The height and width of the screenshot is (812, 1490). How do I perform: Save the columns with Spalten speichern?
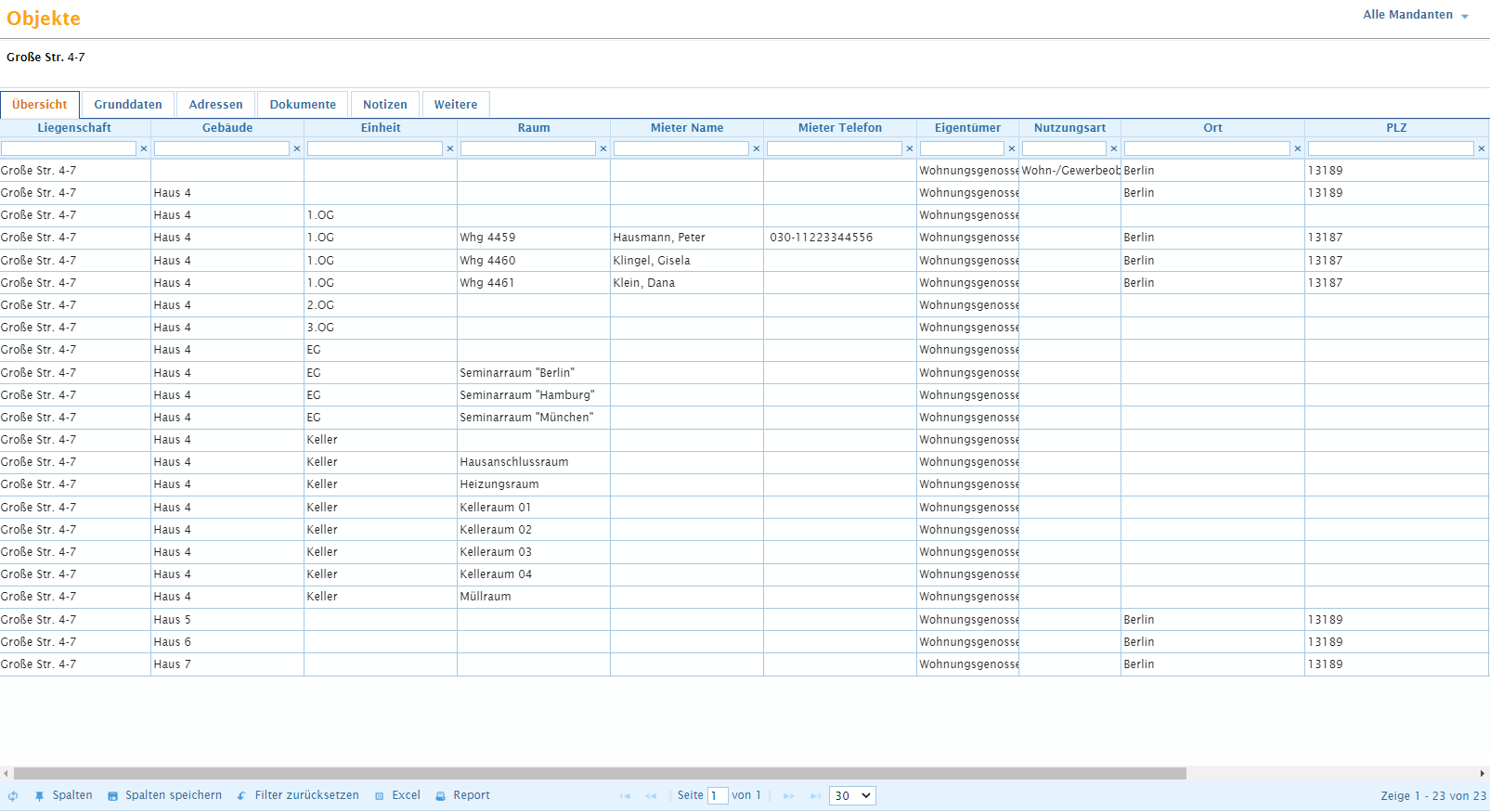click(165, 795)
